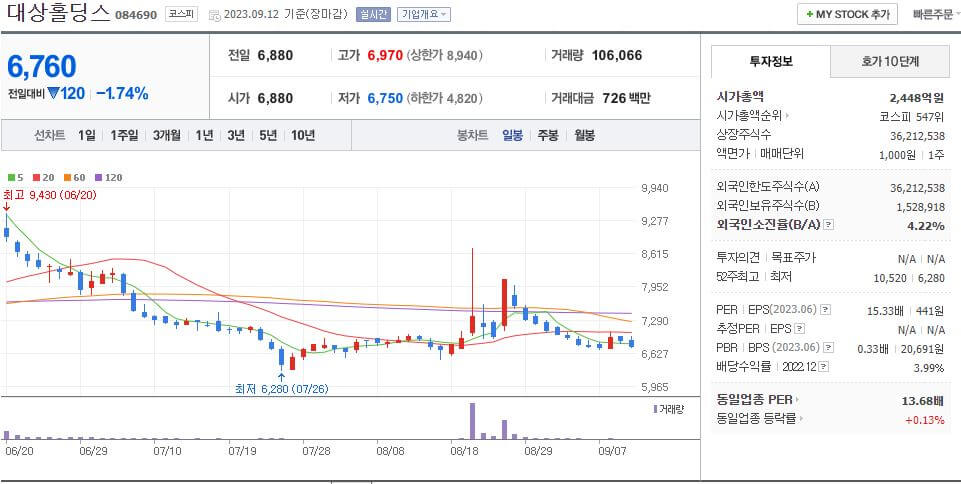Click the stock code 084690

136,15
